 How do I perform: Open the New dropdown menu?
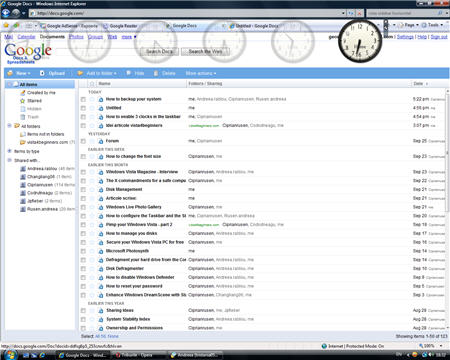pyautogui.click(x=19, y=73)
